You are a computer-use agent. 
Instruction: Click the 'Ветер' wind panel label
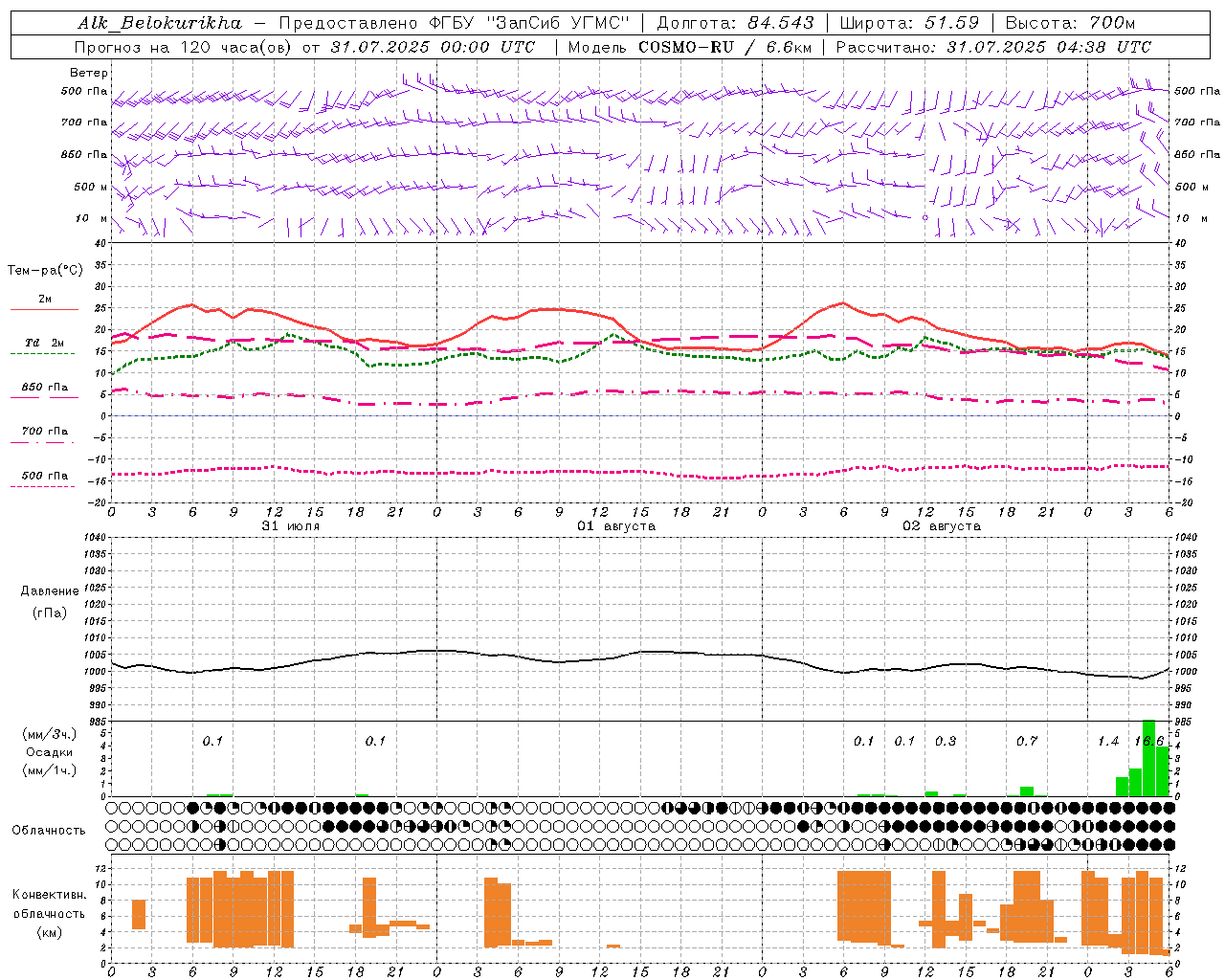(89, 73)
